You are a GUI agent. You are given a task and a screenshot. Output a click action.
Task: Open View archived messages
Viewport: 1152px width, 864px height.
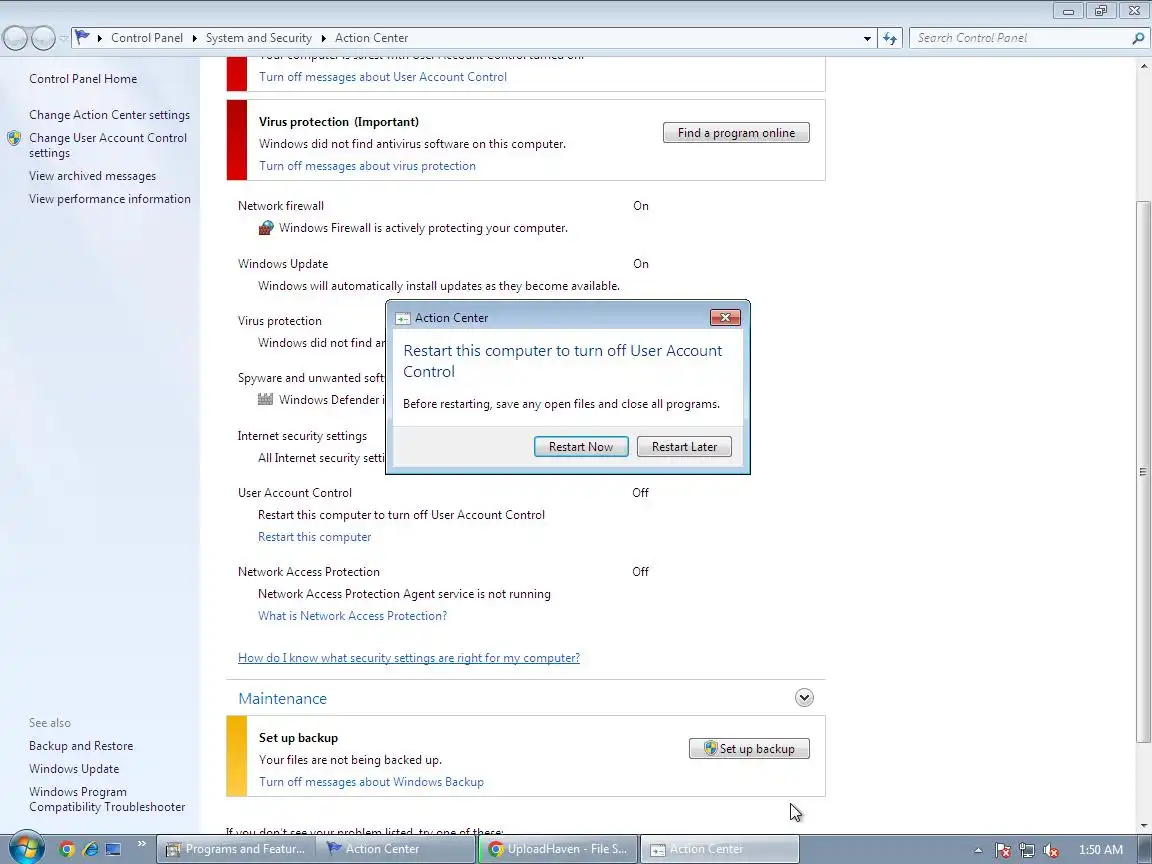(x=93, y=176)
